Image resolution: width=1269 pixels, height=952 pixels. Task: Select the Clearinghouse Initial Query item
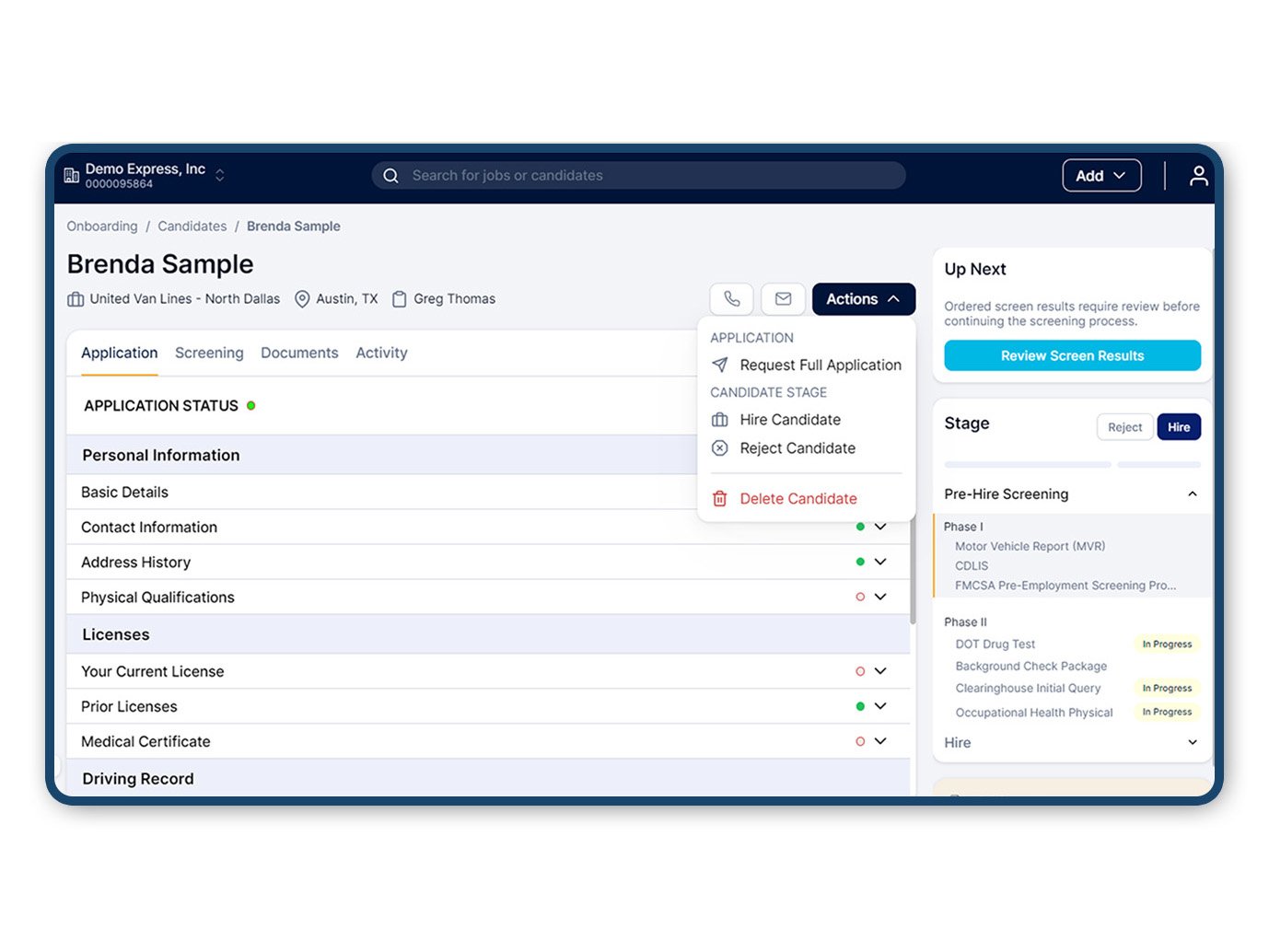[x=1028, y=689]
